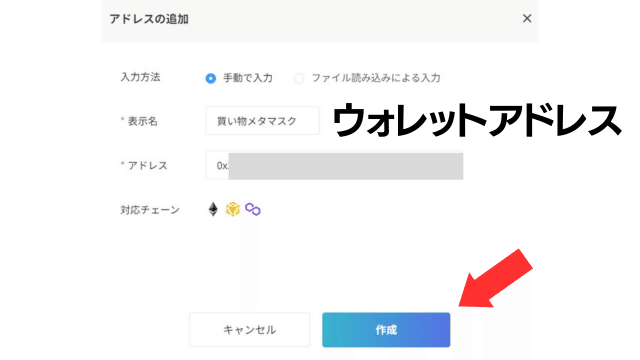Click the purple Polygon chain icon
Image resolution: width=640 pixels, height=360 pixels.
click(253, 209)
